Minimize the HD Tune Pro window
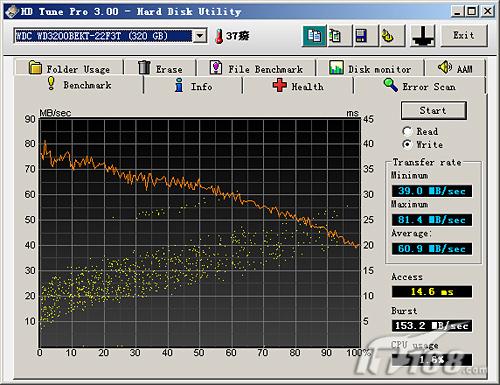This screenshot has width=500, height=385. (x=457, y=12)
